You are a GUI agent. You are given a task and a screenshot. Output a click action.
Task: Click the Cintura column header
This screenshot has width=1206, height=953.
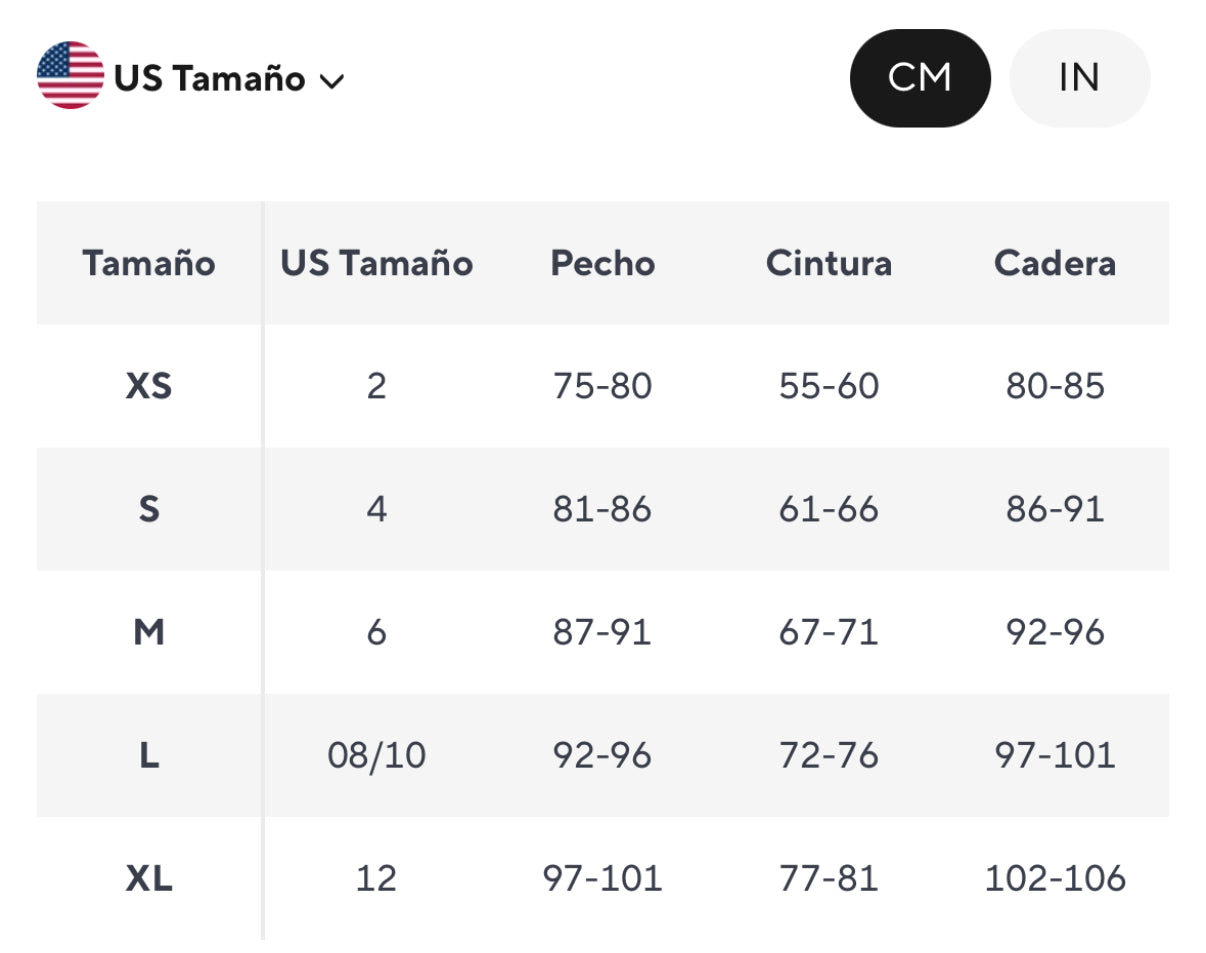[x=828, y=263]
